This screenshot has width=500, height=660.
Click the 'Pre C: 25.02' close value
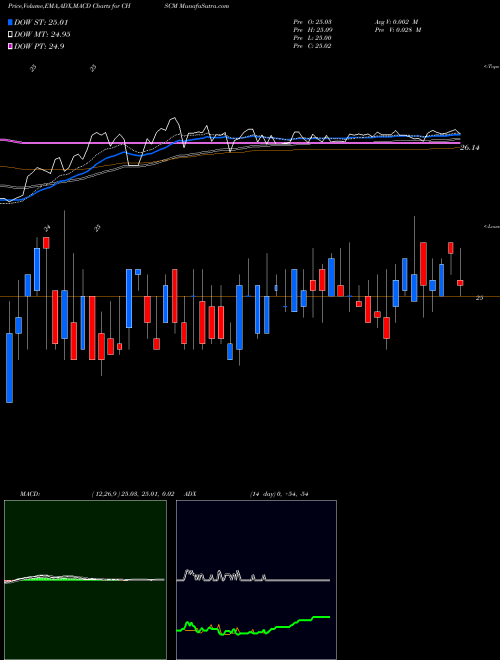[x=313, y=46]
